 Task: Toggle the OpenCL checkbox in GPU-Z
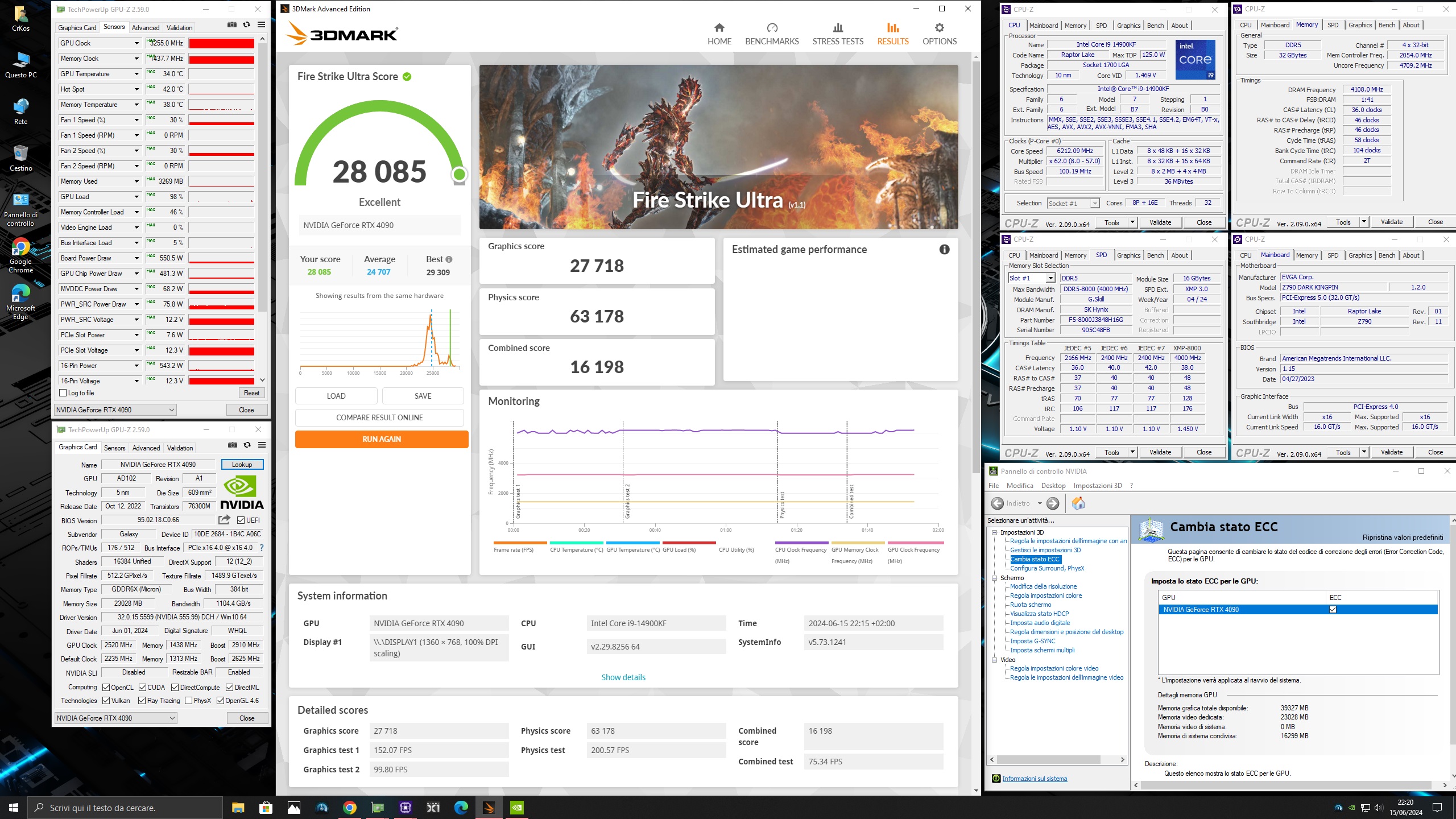coord(106,688)
